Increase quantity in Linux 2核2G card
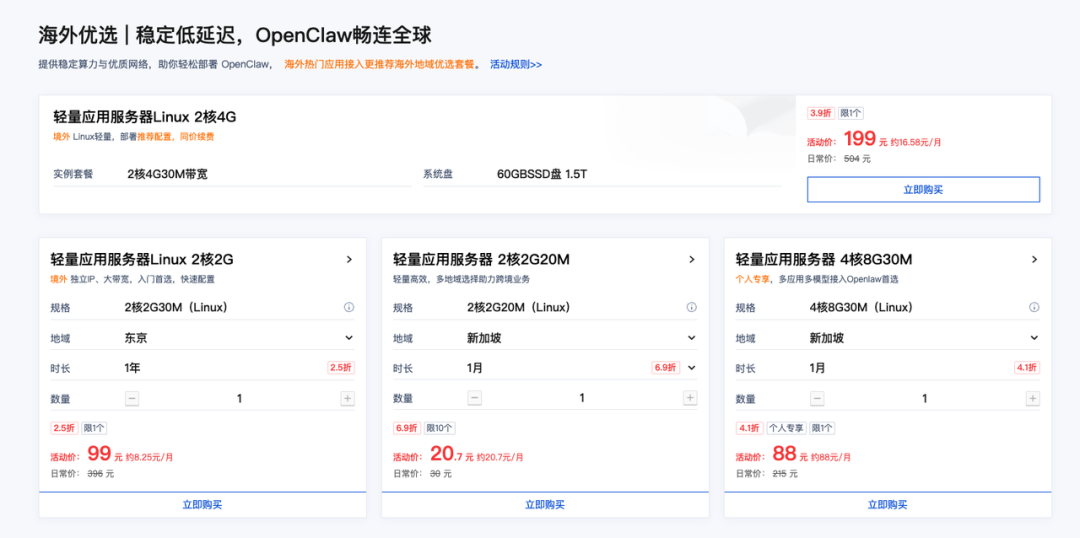The width and height of the screenshot is (1080, 538). 347,398
